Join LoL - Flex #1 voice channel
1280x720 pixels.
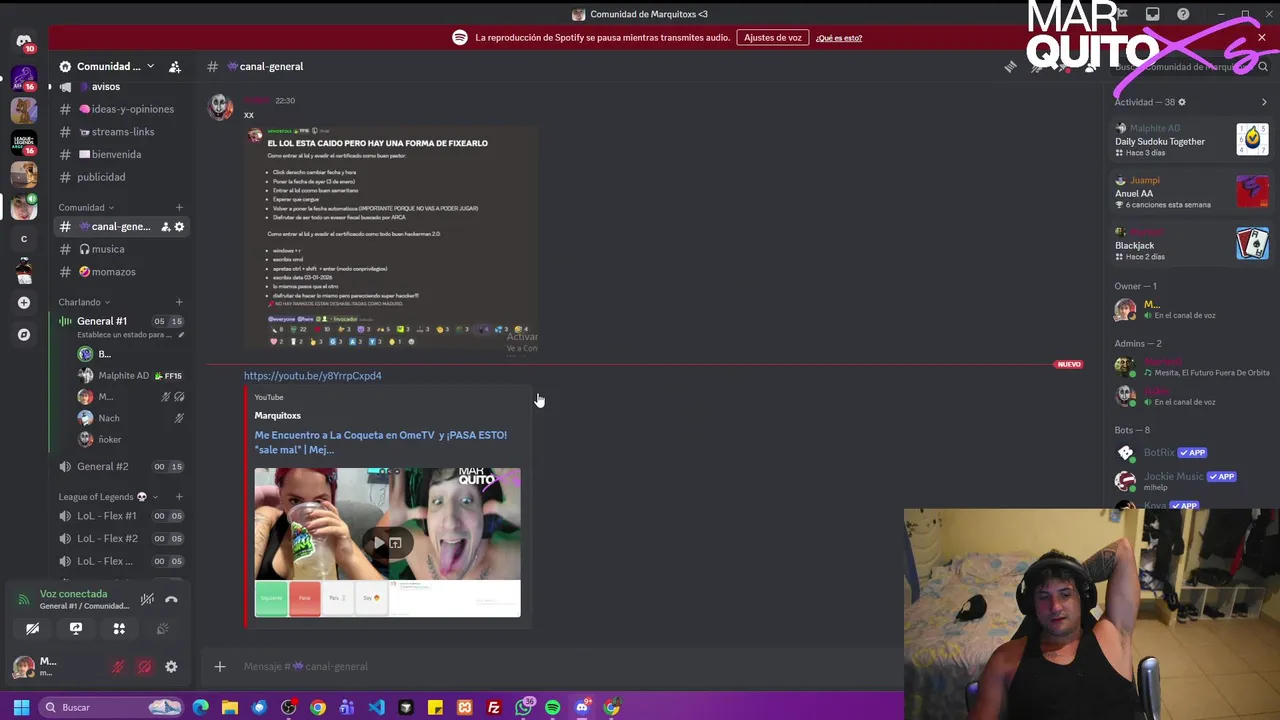click(x=120, y=516)
